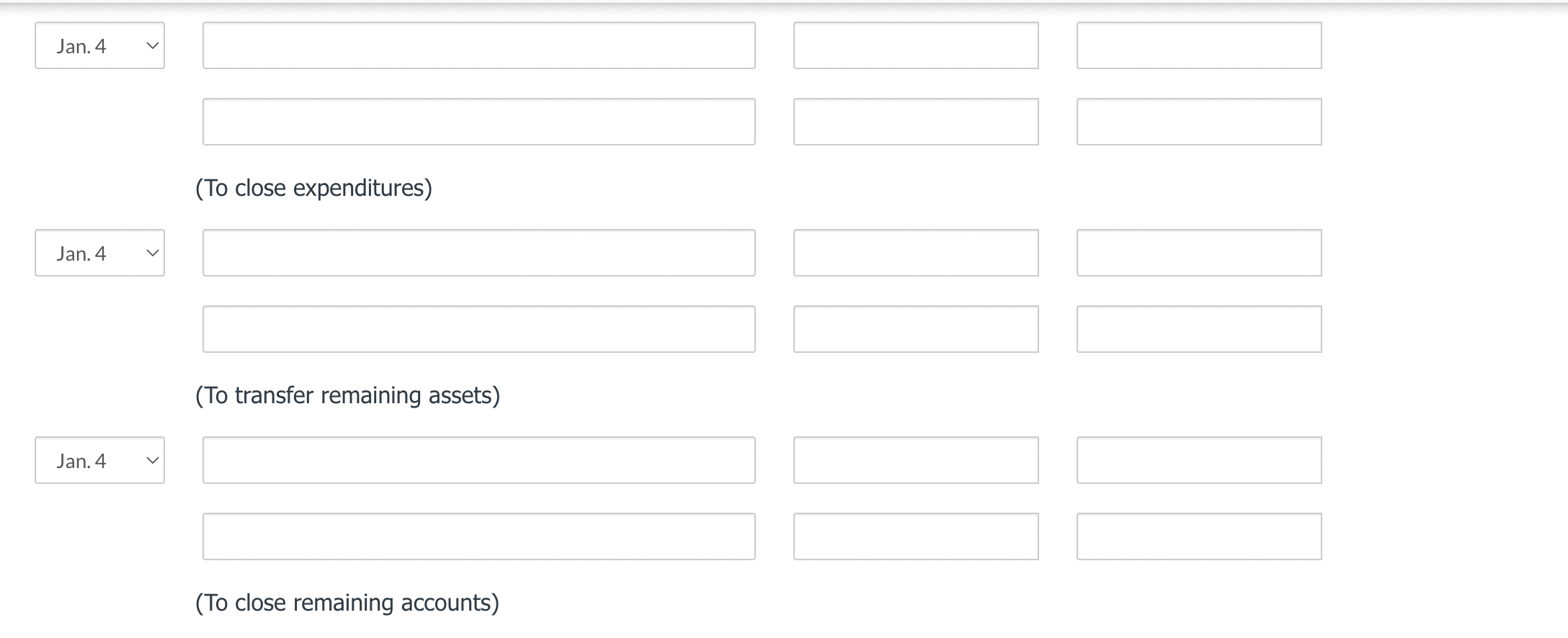Click the (To close remaining accounts) label
1568x638 pixels.
click(x=347, y=602)
